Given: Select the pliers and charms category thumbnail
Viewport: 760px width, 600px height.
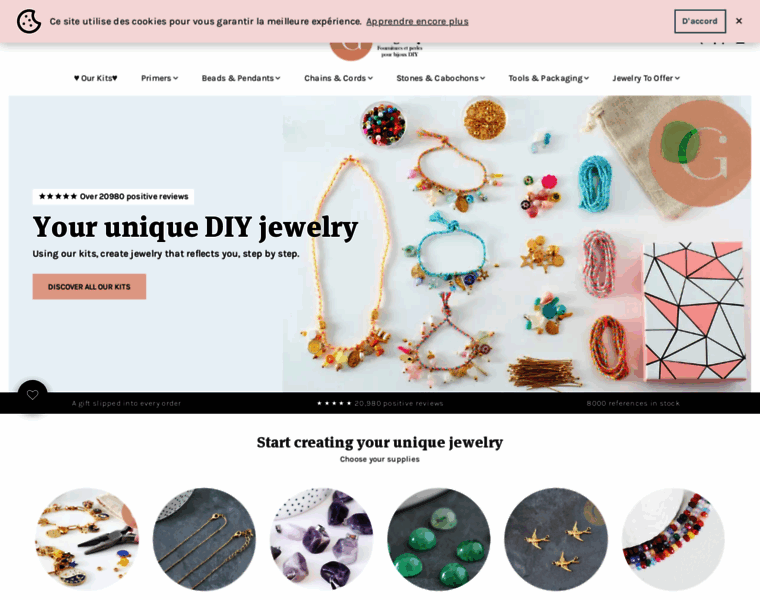Looking at the screenshot, I should pyautogui.click(x=87, y=539).
